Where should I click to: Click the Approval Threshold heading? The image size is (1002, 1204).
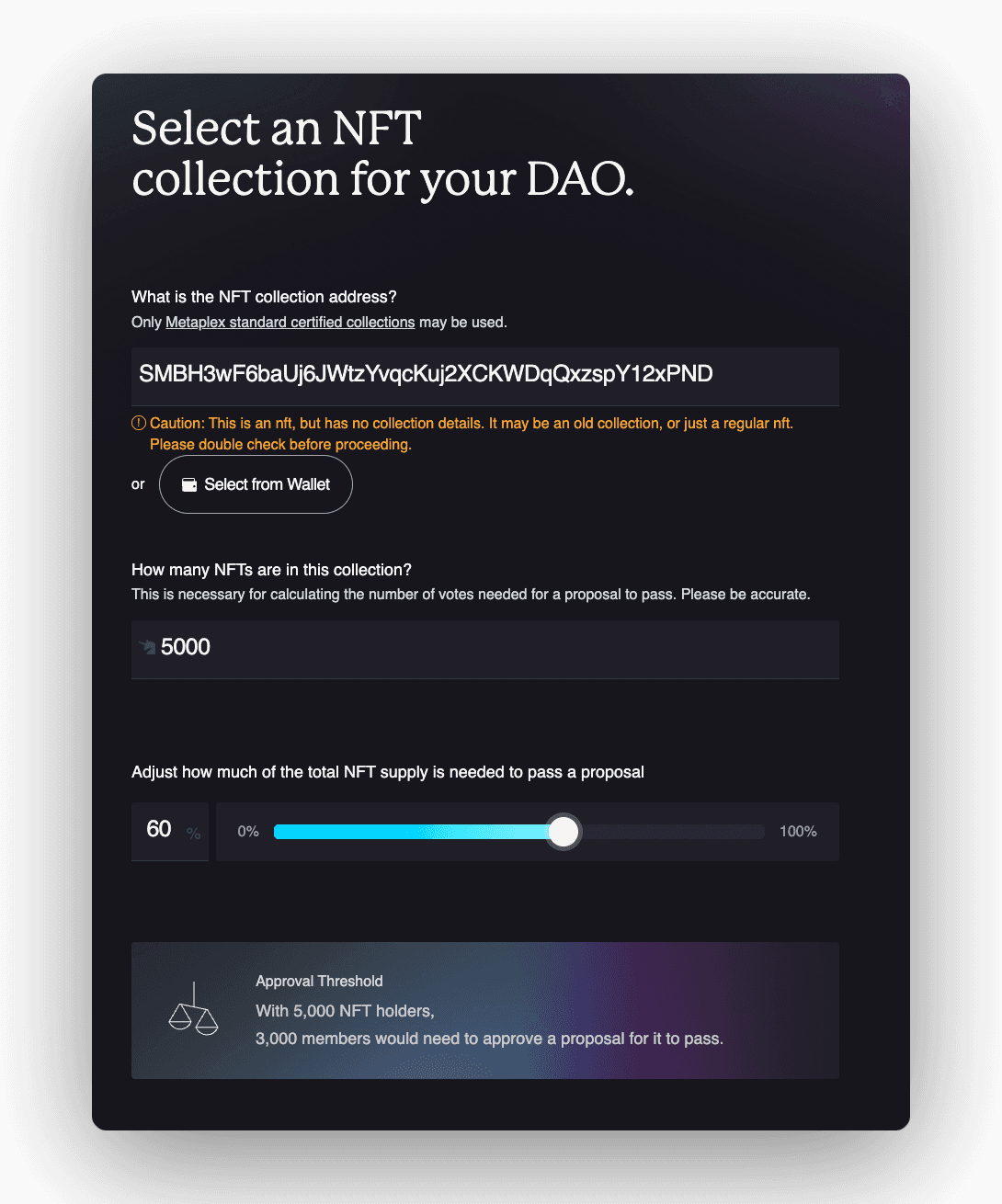click(x=319, y=982)
